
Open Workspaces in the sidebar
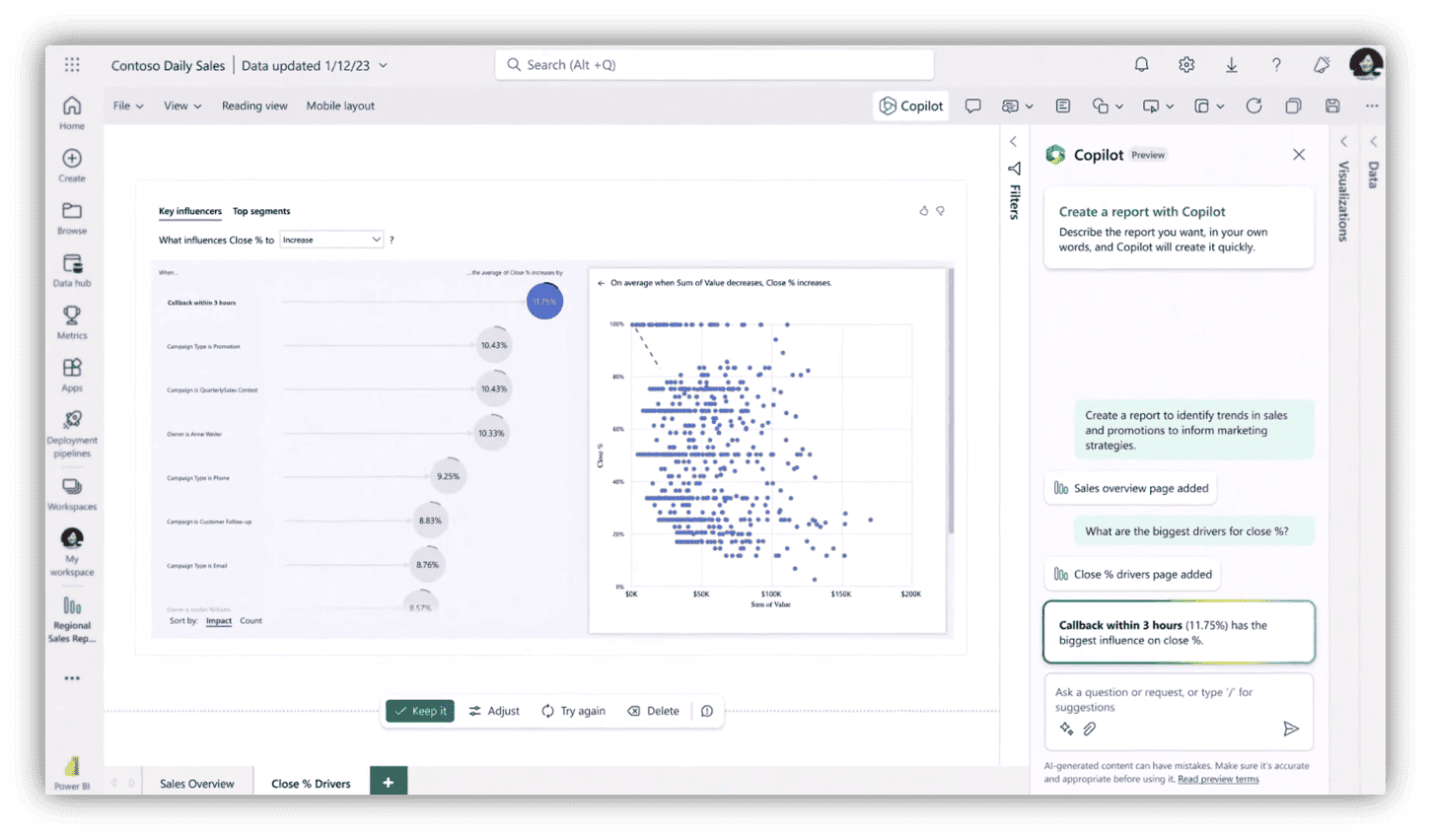coord(72,495)
